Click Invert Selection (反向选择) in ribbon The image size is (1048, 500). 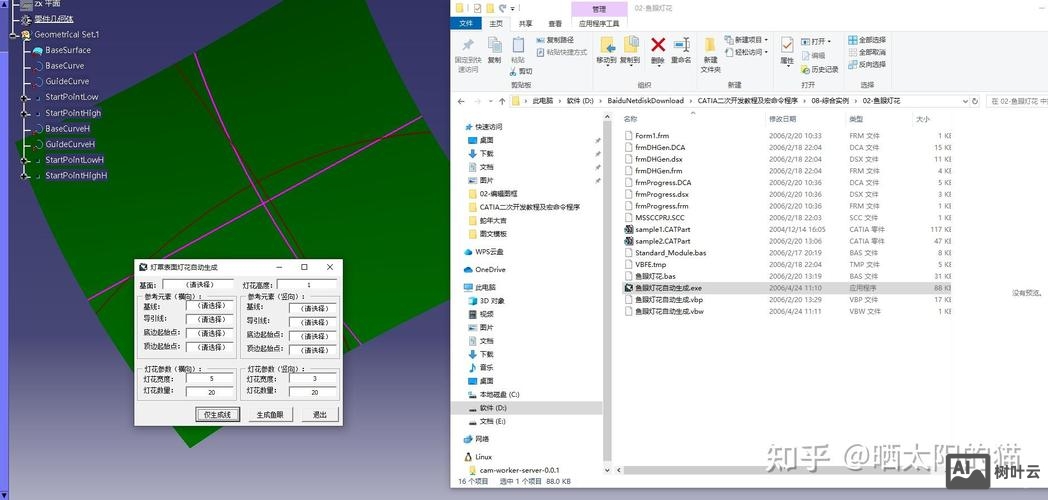tap(866, 64)
